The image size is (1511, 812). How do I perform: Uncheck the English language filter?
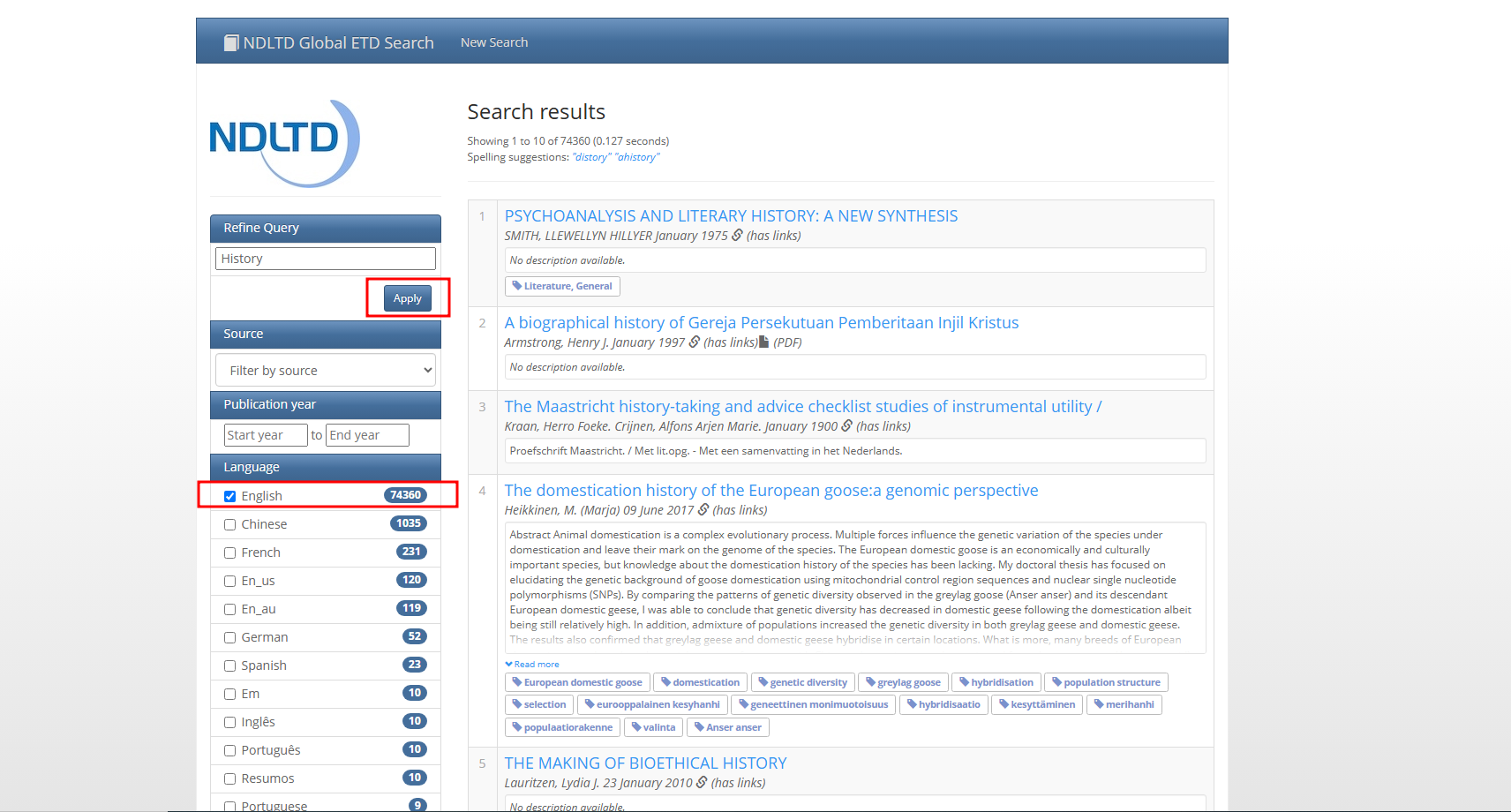tap(230, 496)
